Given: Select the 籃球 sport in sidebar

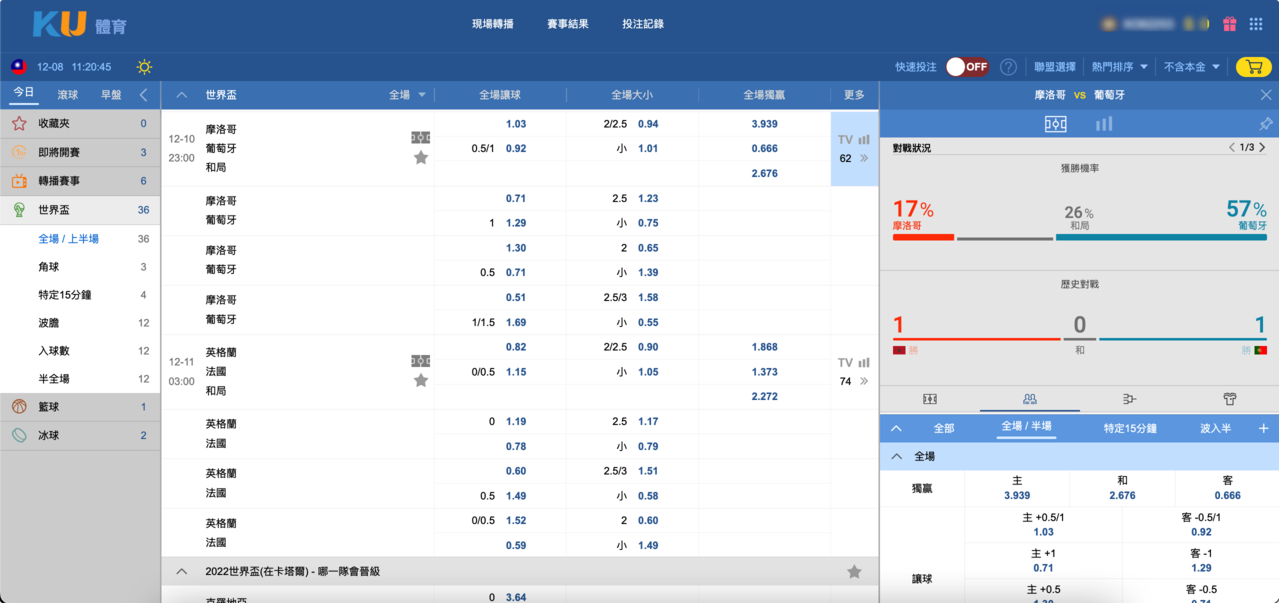Looking at the screenshot, I should pyautogui.click(x=49, y=407).
